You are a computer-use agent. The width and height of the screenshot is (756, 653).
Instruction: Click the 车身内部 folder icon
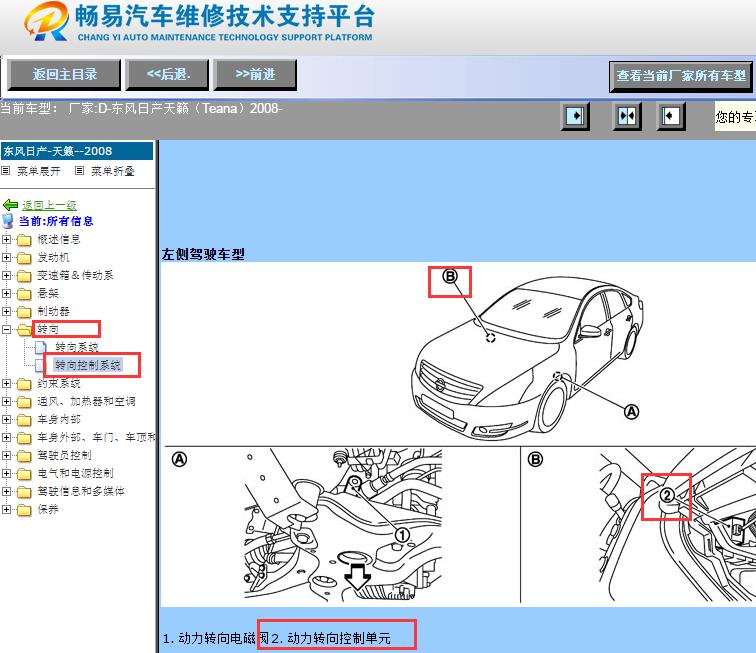tap(24, 420)
